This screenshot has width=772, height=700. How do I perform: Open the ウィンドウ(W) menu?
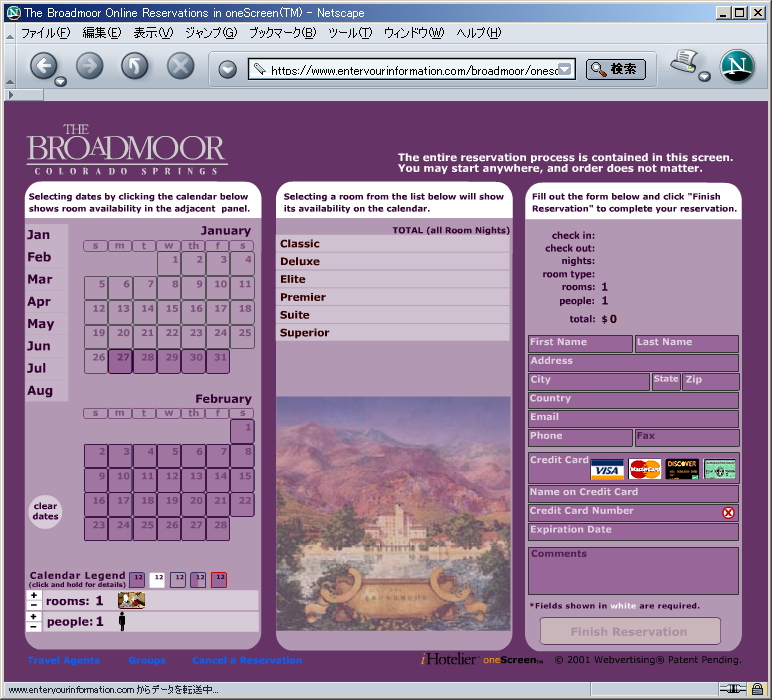point(414,33)
